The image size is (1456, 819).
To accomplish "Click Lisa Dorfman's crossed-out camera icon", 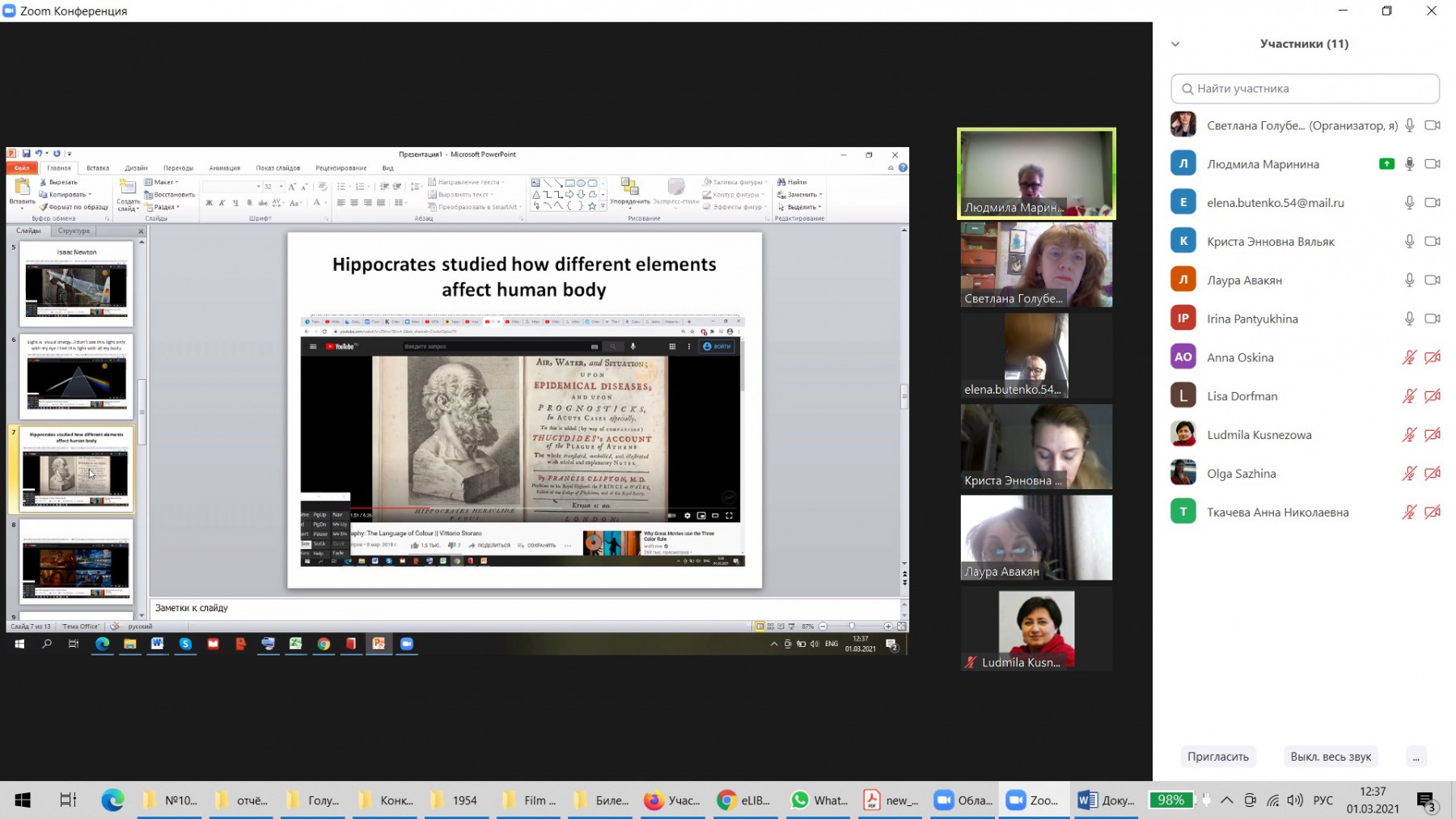I will 1433,396.
